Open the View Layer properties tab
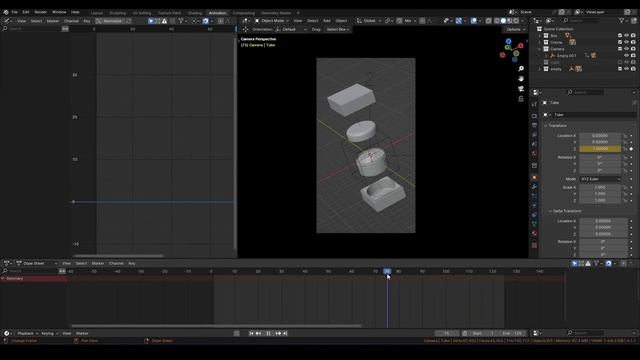This screenshot has height=360, width=640. pyautogui.click(x=534, y=135)
